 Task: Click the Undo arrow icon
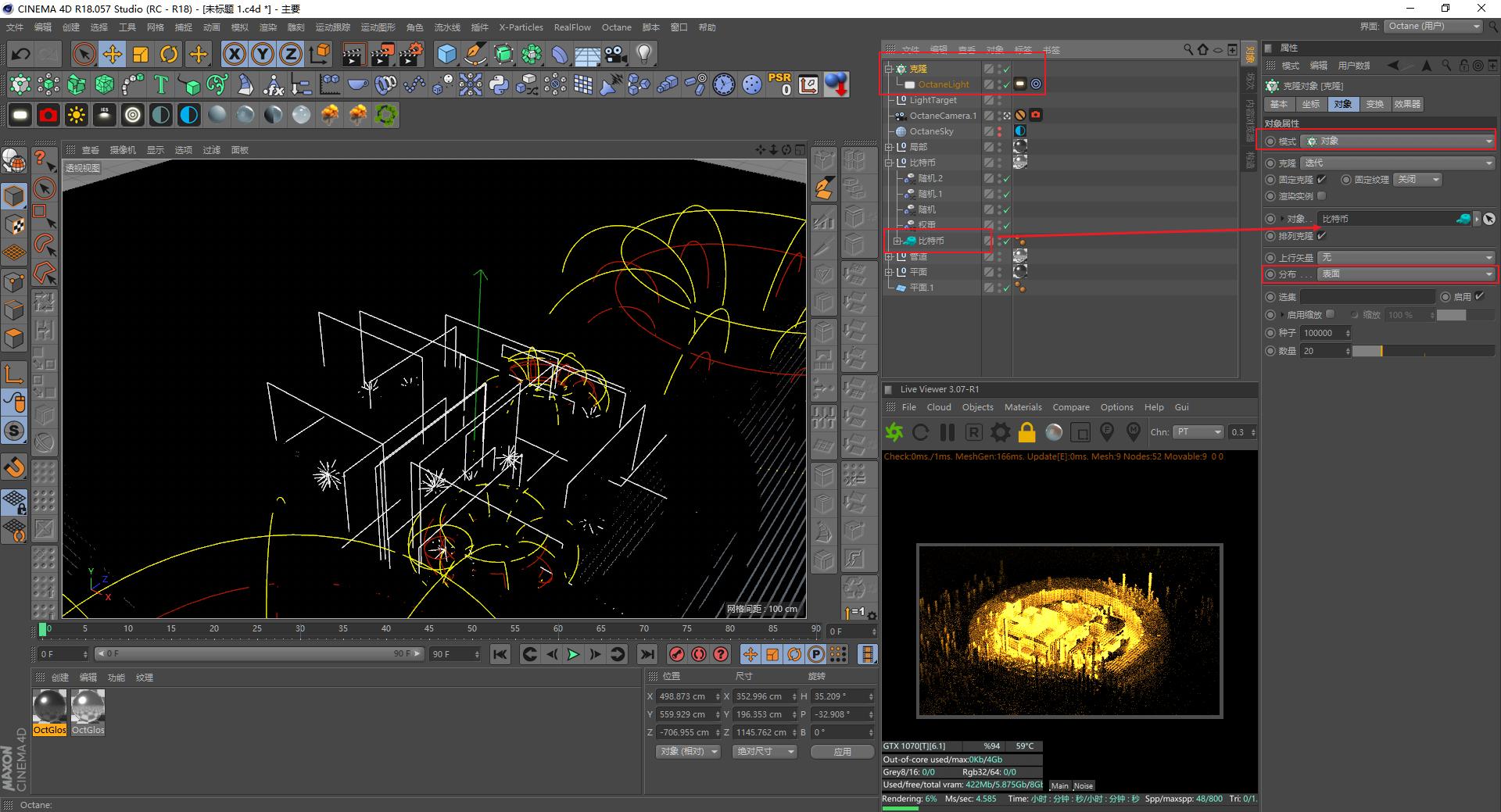[x=21, y=54]
